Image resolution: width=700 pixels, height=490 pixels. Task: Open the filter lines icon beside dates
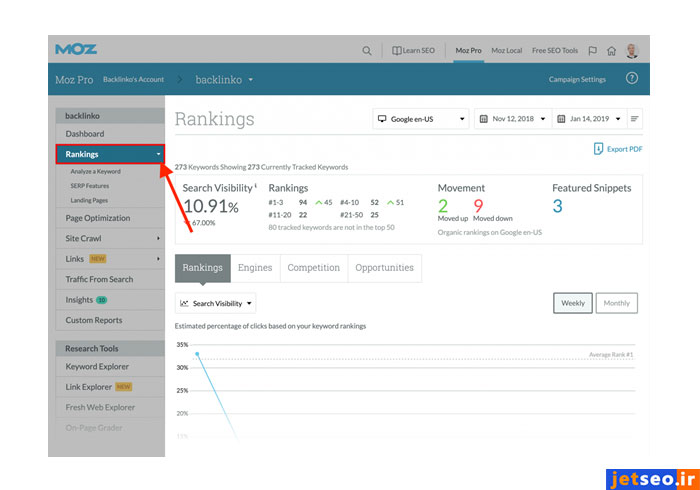635,119
